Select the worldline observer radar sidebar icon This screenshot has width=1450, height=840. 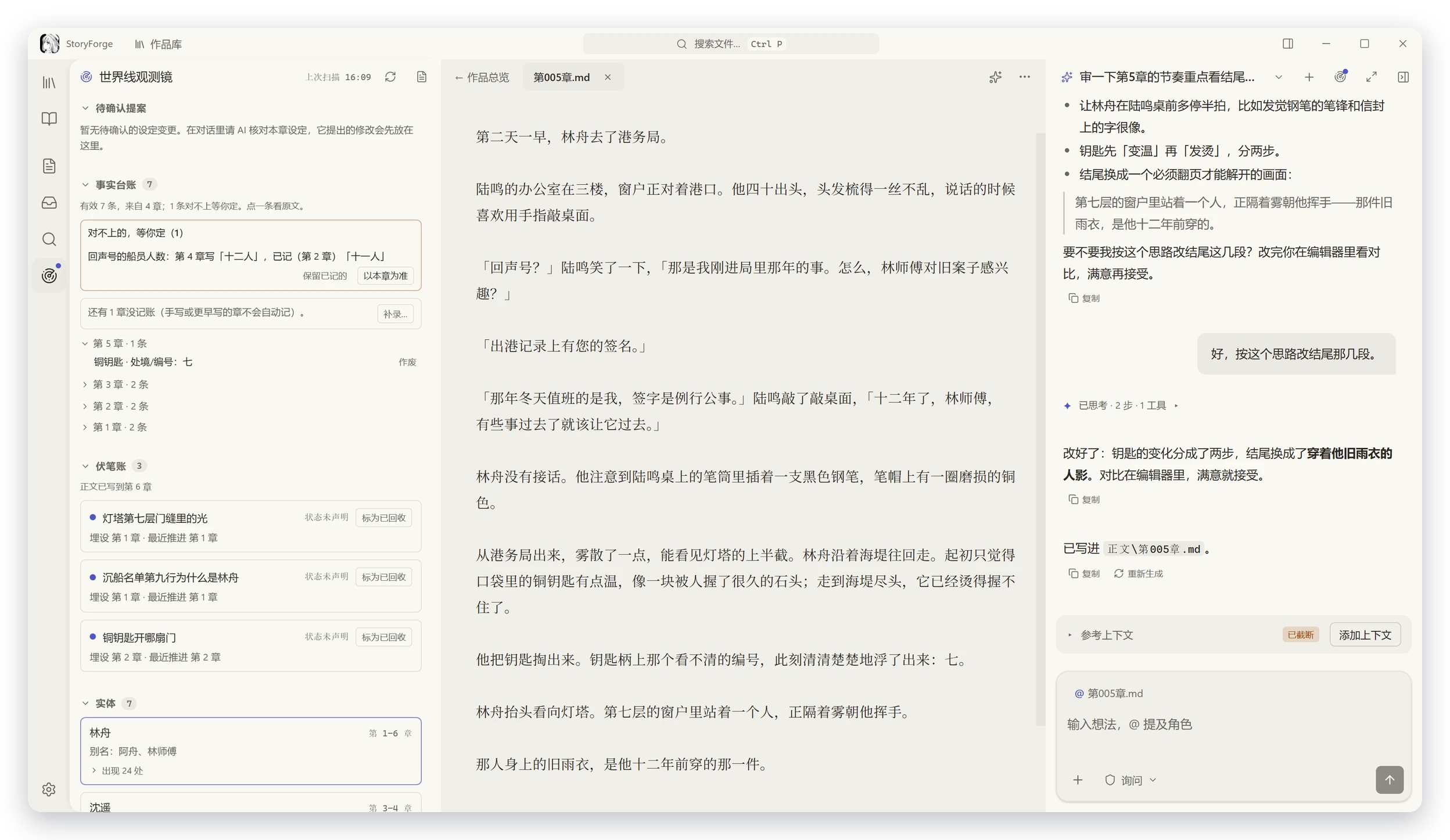tap(49, 275)
